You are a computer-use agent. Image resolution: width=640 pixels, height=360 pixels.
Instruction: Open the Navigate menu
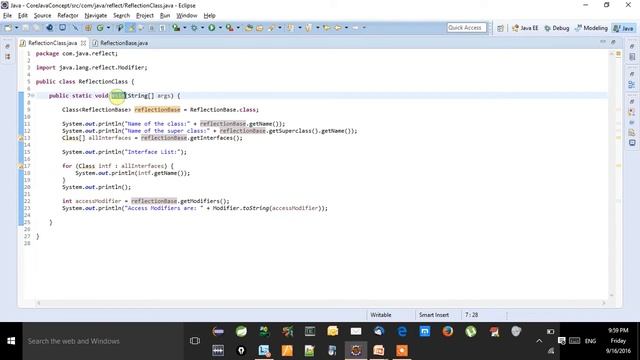[96, 16]
